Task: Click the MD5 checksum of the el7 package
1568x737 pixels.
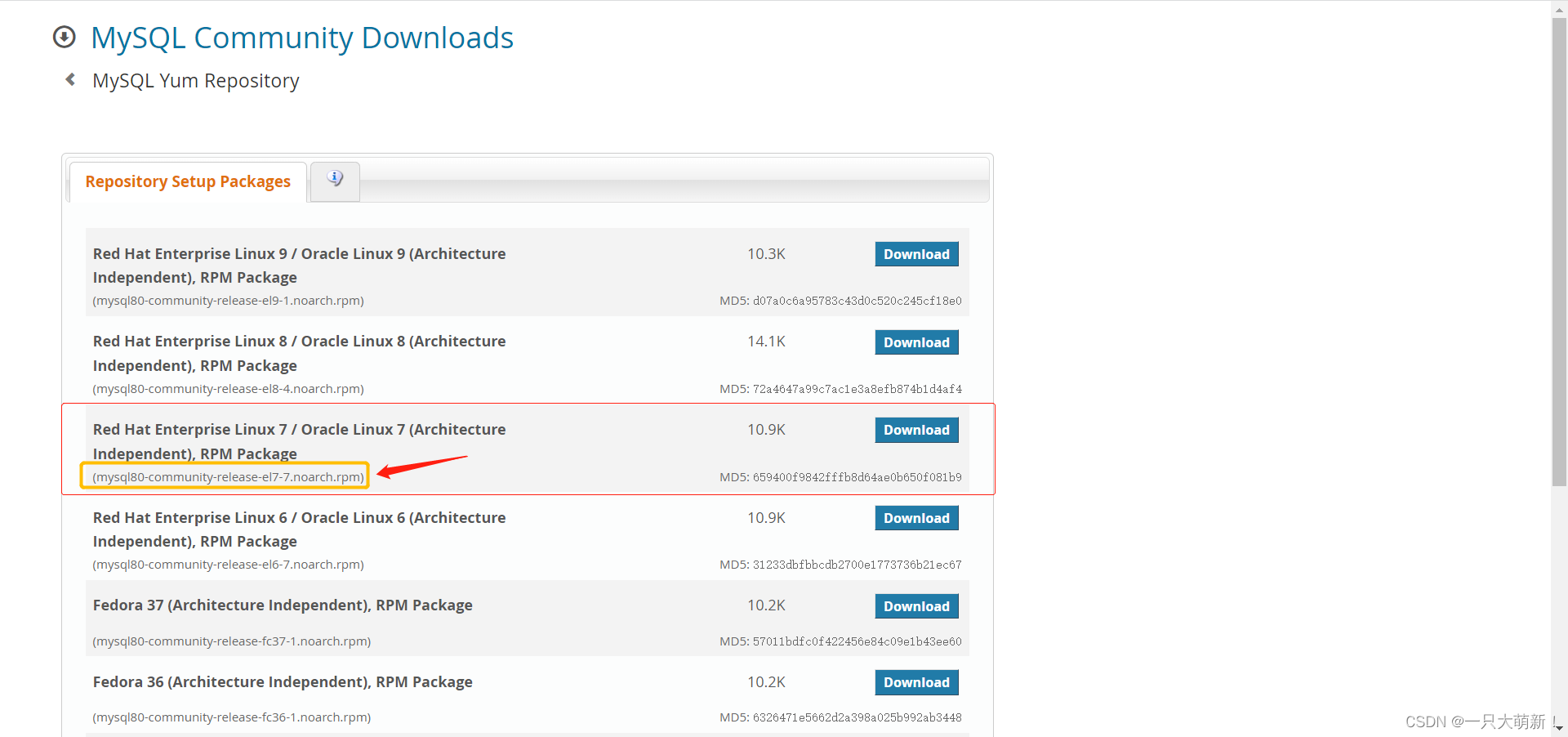Action: click(x=840, y=477)
